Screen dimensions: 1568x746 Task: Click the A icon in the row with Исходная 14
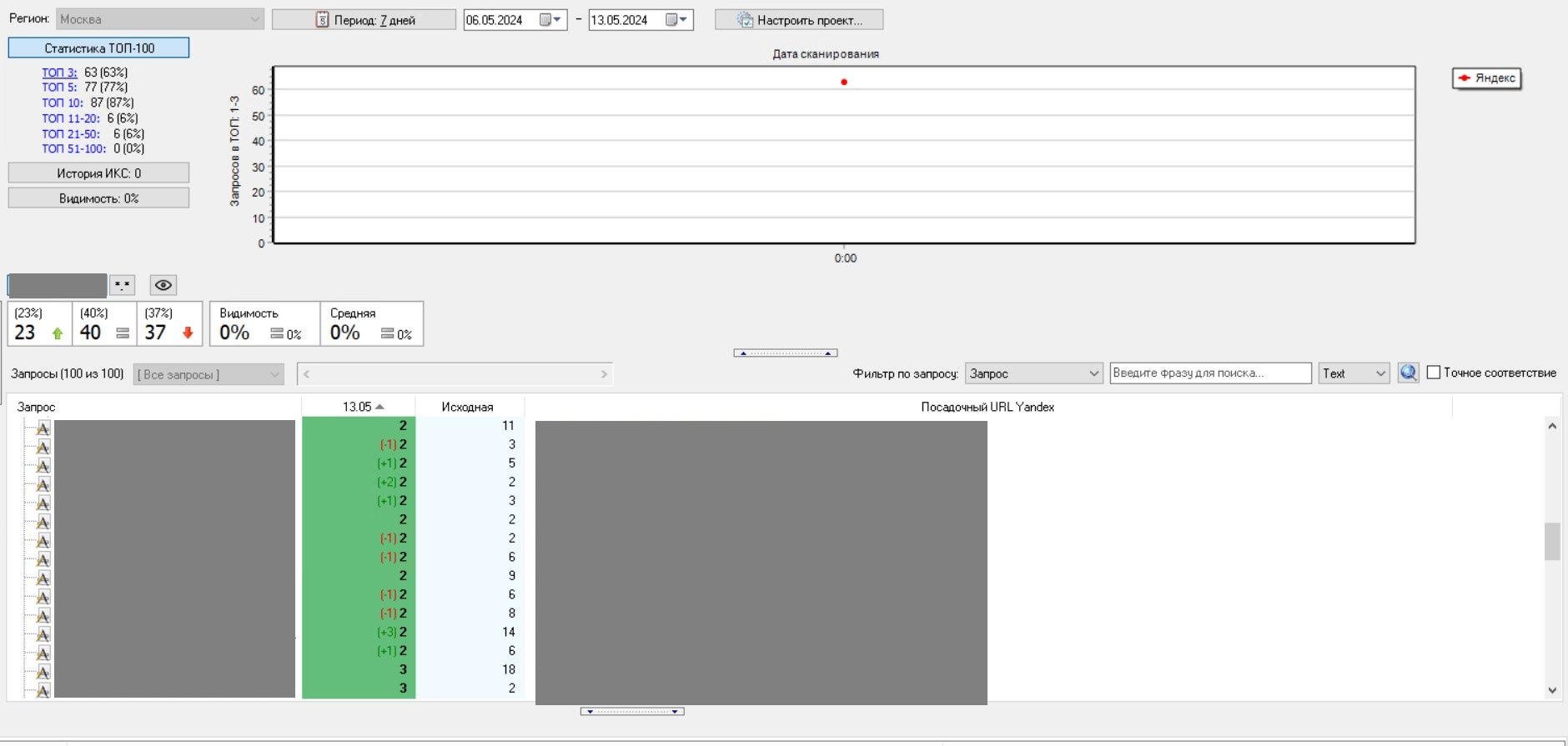coord(43,634)
